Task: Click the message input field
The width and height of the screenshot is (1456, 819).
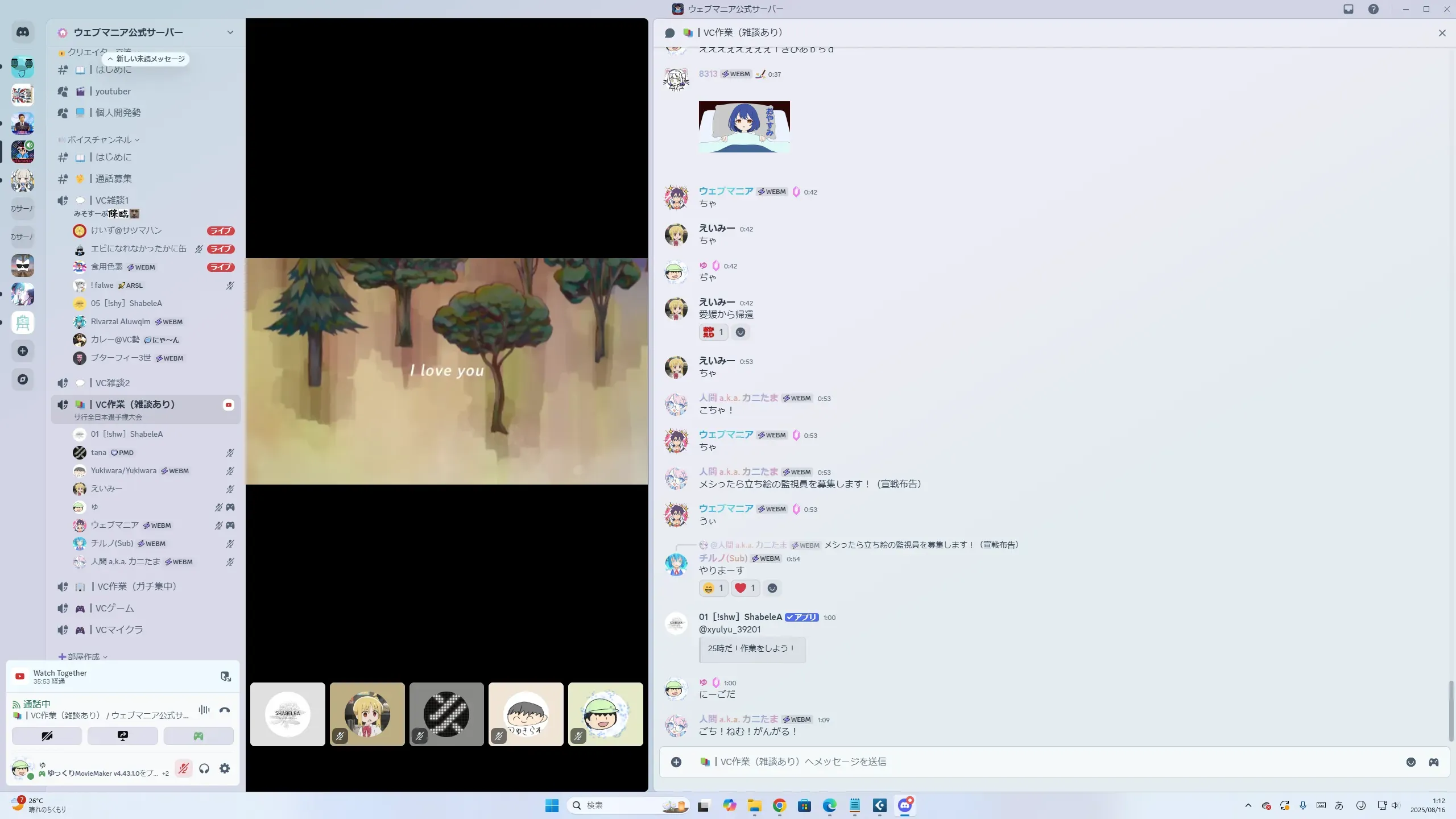Action: tap(1024, 762)
